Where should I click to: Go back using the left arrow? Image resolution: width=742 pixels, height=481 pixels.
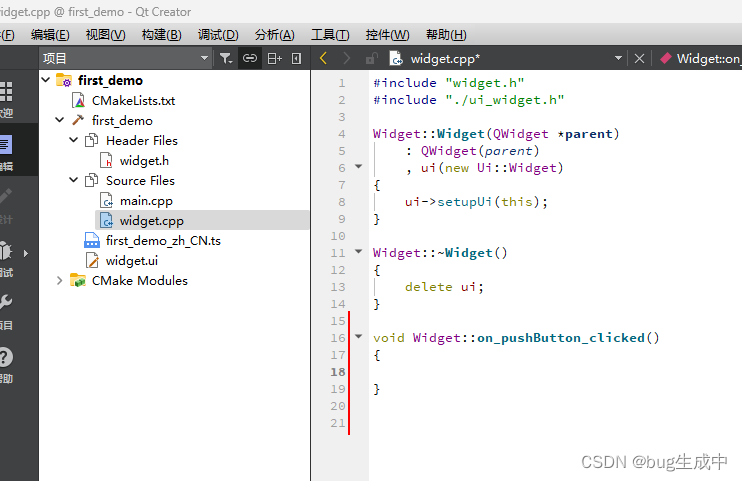[324, 58]
